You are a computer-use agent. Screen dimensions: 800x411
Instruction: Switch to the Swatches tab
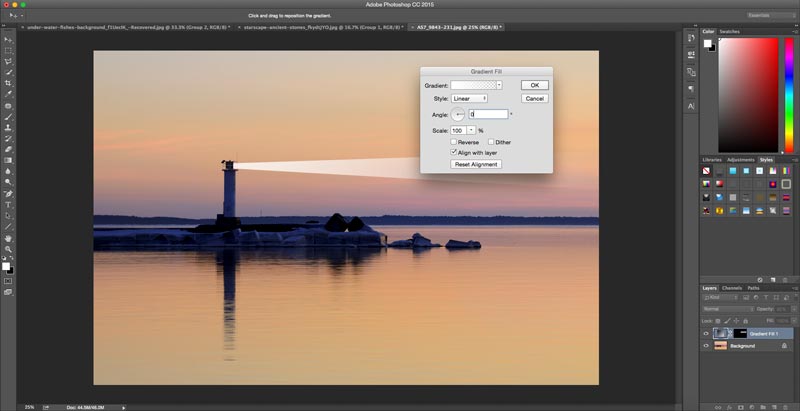coord(729,32)
